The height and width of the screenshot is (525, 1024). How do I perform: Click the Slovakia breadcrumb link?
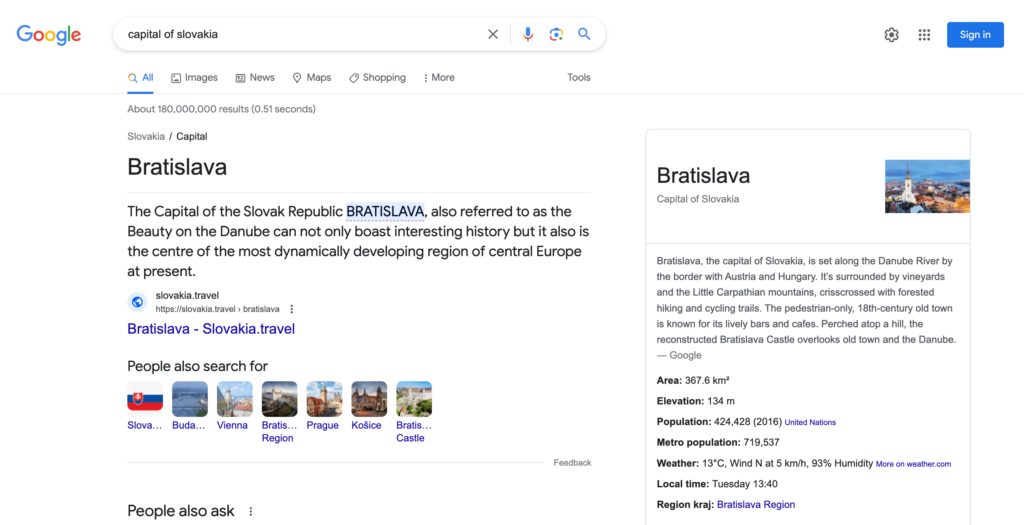pos(146,136)
